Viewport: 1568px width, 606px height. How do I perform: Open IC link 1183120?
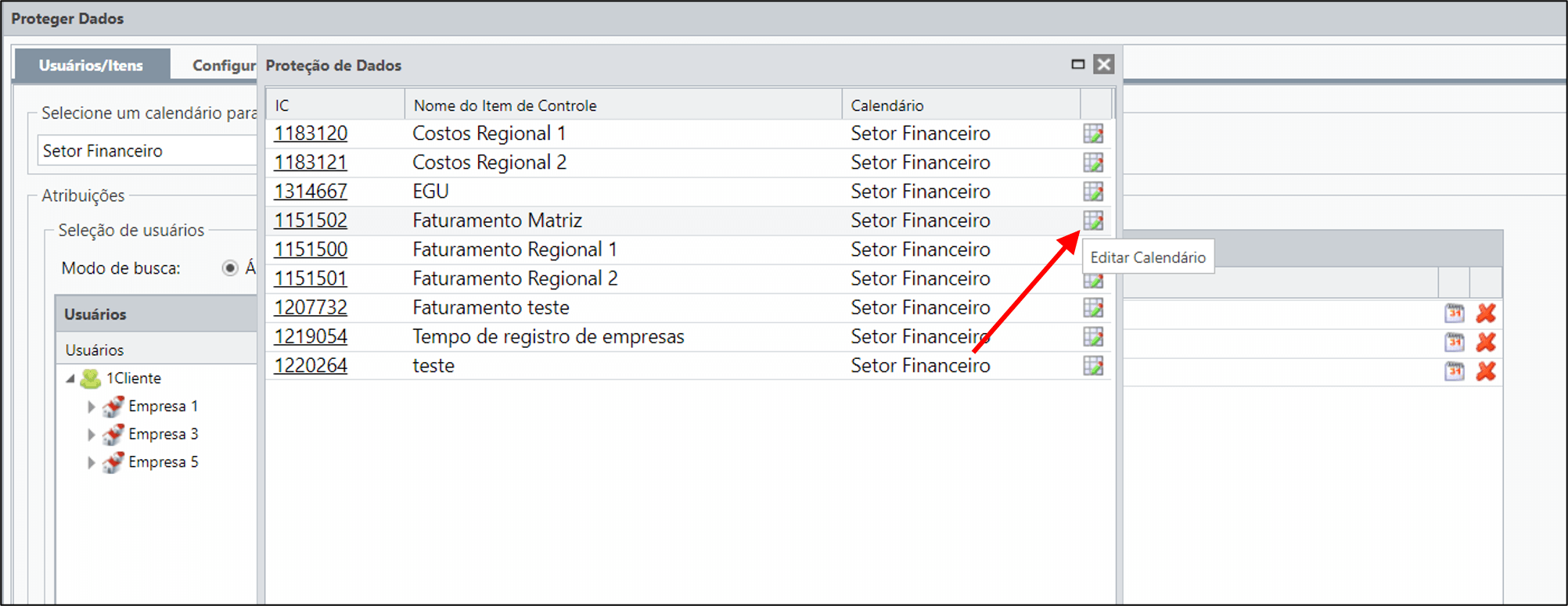311,134
